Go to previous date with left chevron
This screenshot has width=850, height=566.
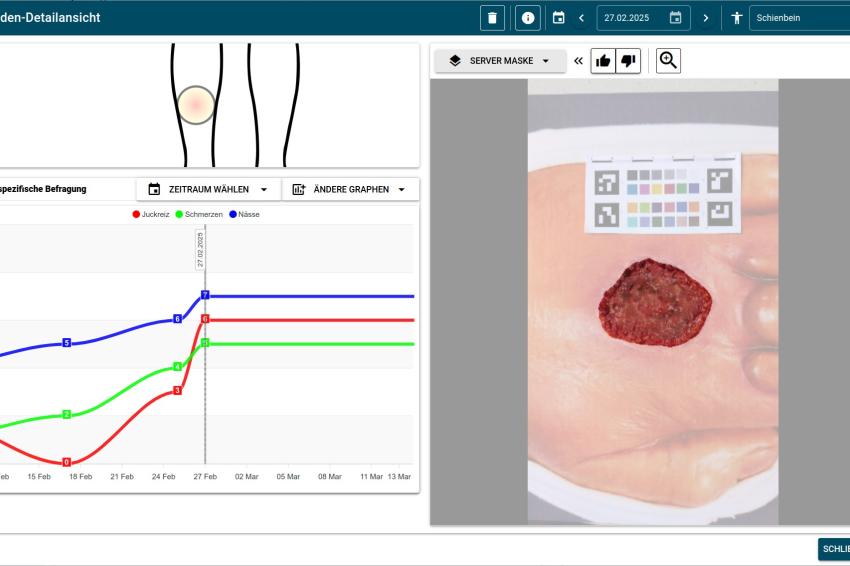click(581, 18)
